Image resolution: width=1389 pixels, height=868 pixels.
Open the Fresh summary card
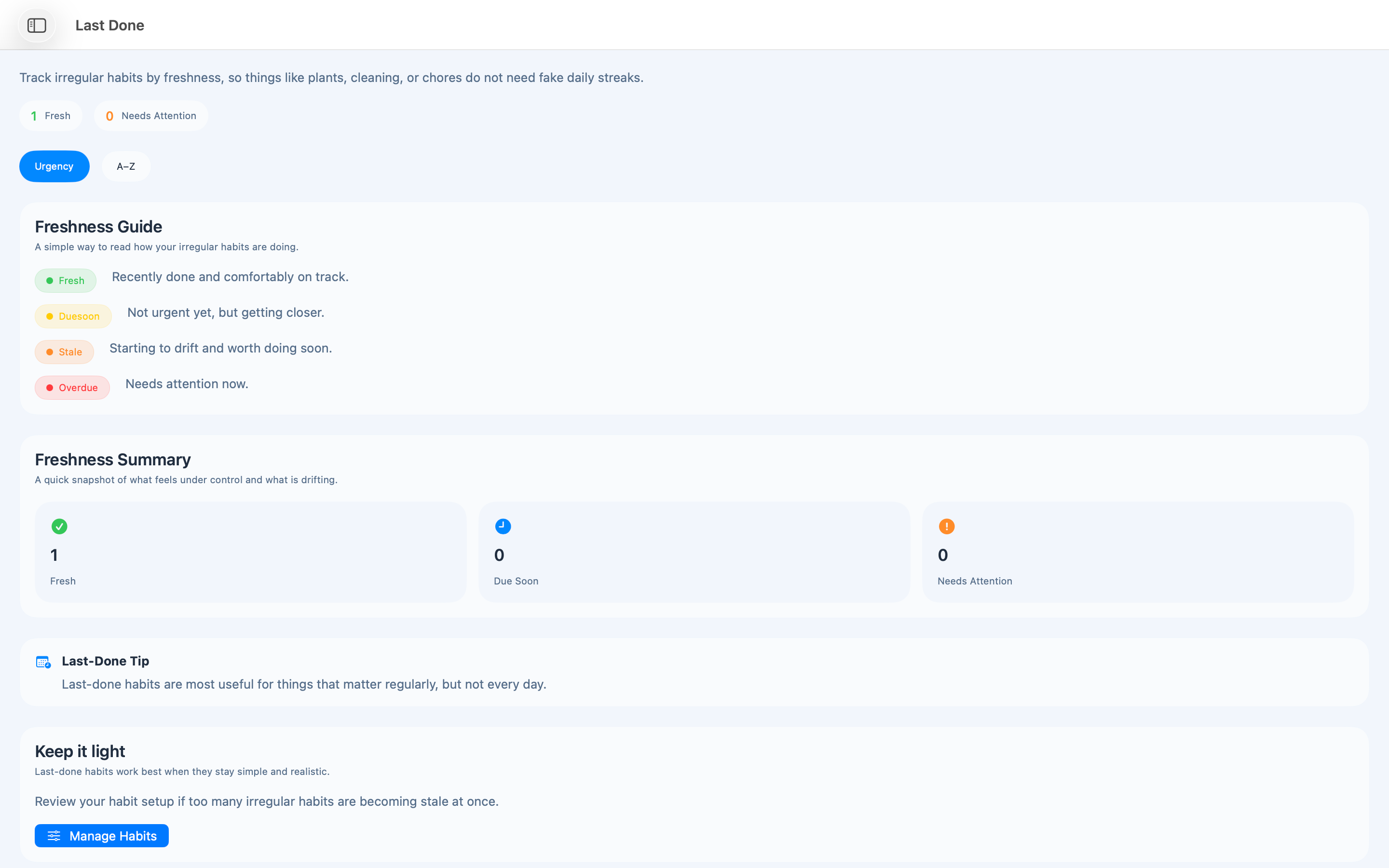click(x=250, y=552)
